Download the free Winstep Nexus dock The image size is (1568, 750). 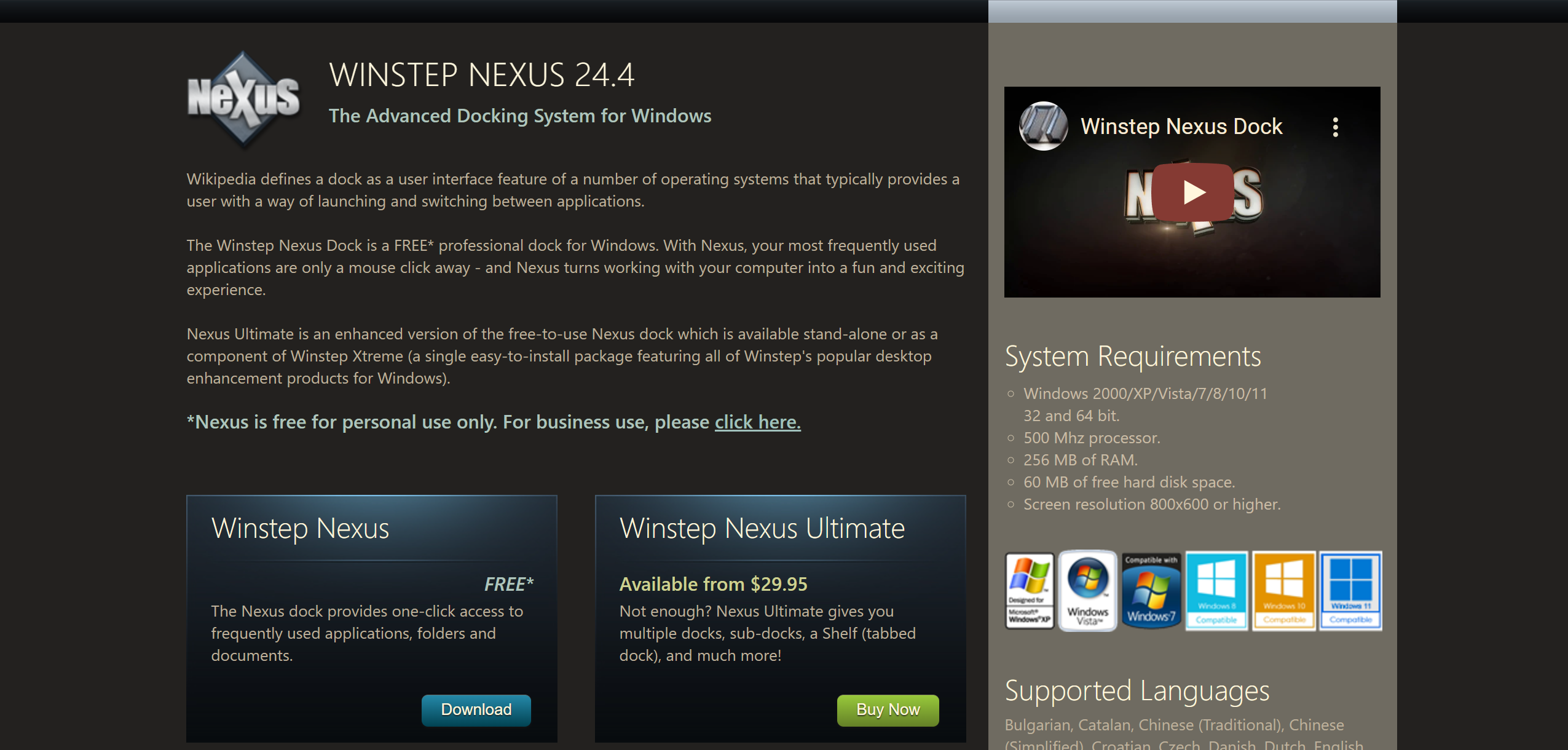coord(476,709)
